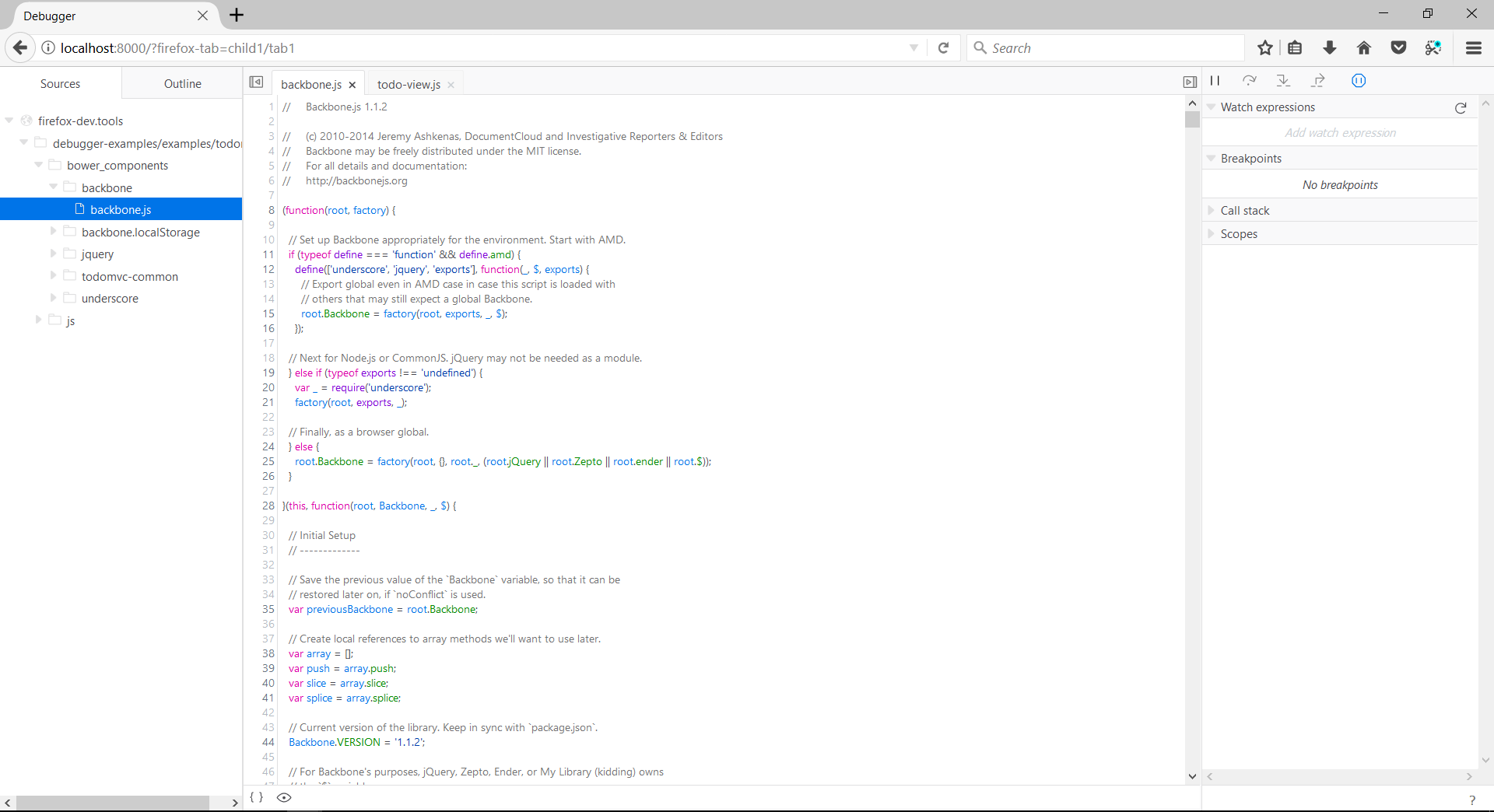The height and width of the screenshot is (812, 1494).
Task: Select the Debugger browser tab
Action: pos(109,16)
